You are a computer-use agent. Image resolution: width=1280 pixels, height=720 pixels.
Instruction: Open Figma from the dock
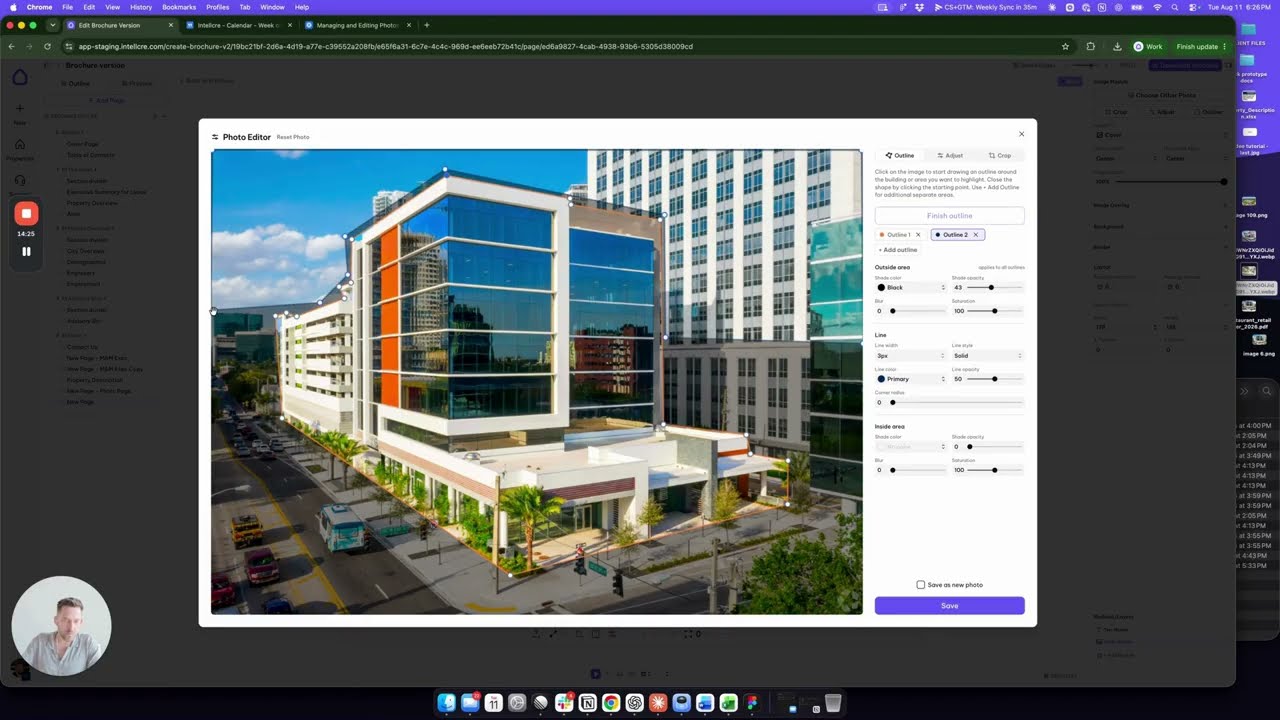coord(751,703)
